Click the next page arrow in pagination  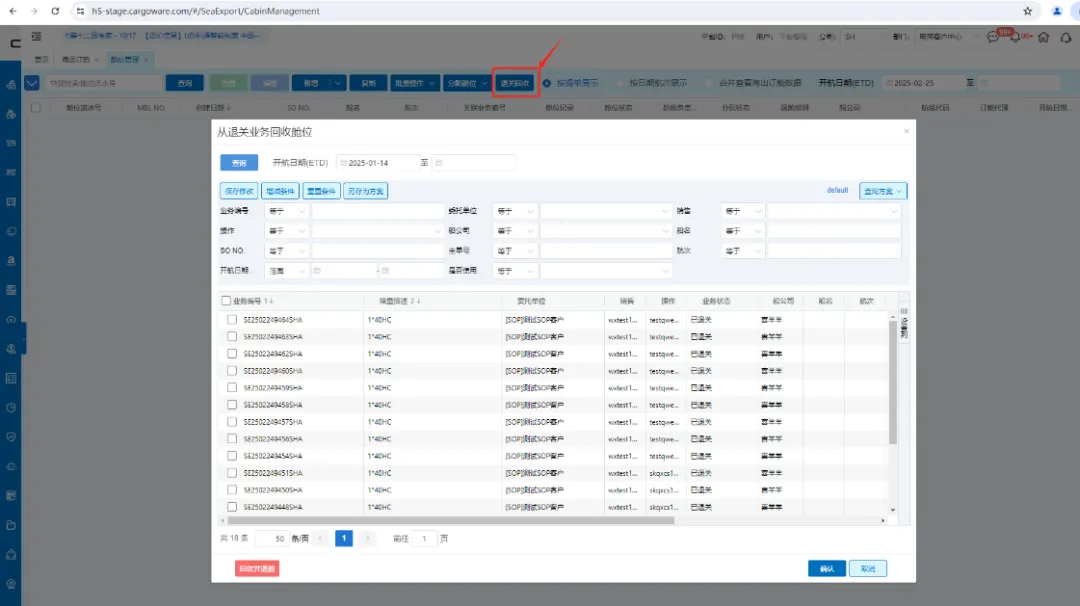(368, 538)
